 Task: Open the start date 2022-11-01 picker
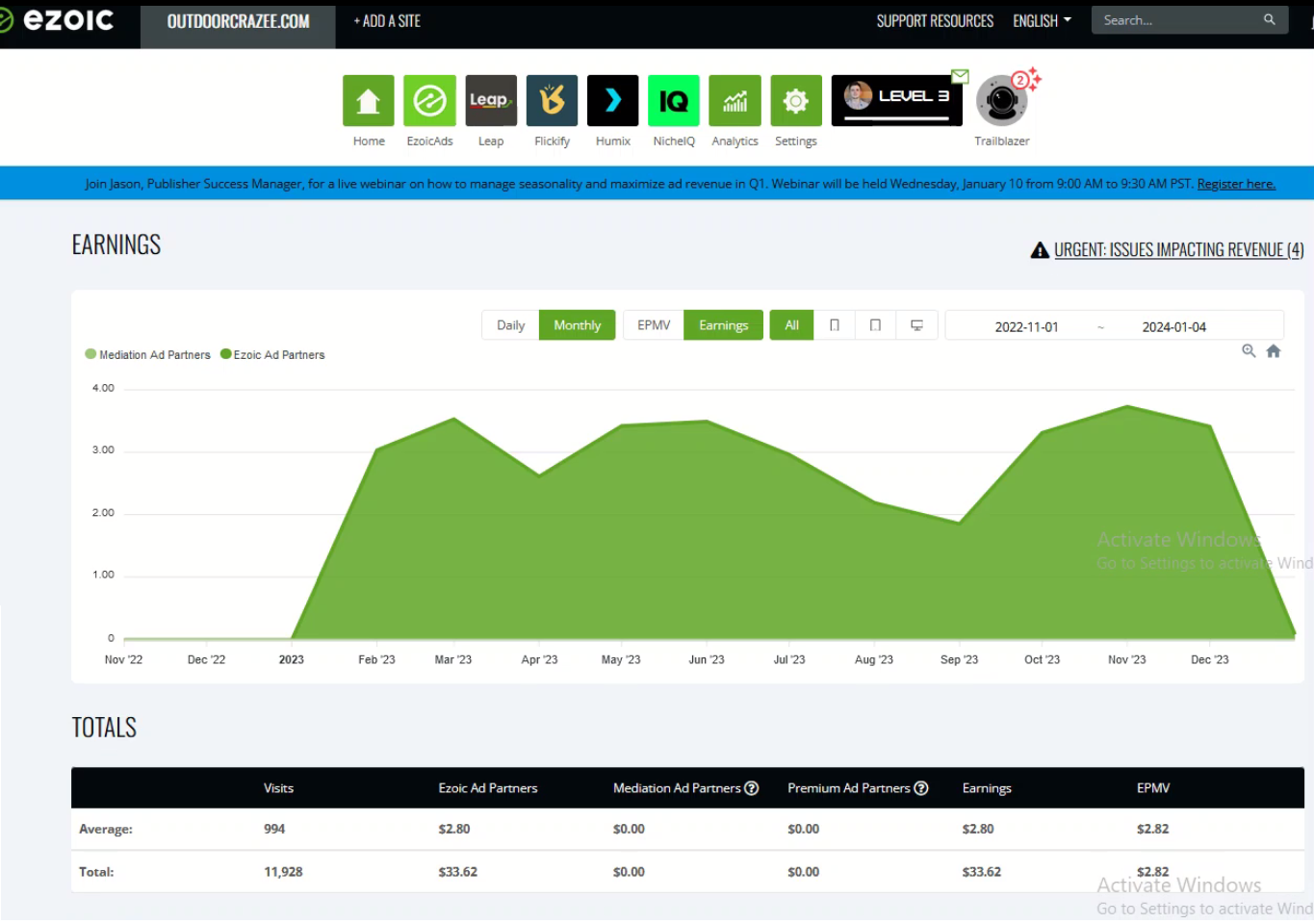tap(1026, 326)
